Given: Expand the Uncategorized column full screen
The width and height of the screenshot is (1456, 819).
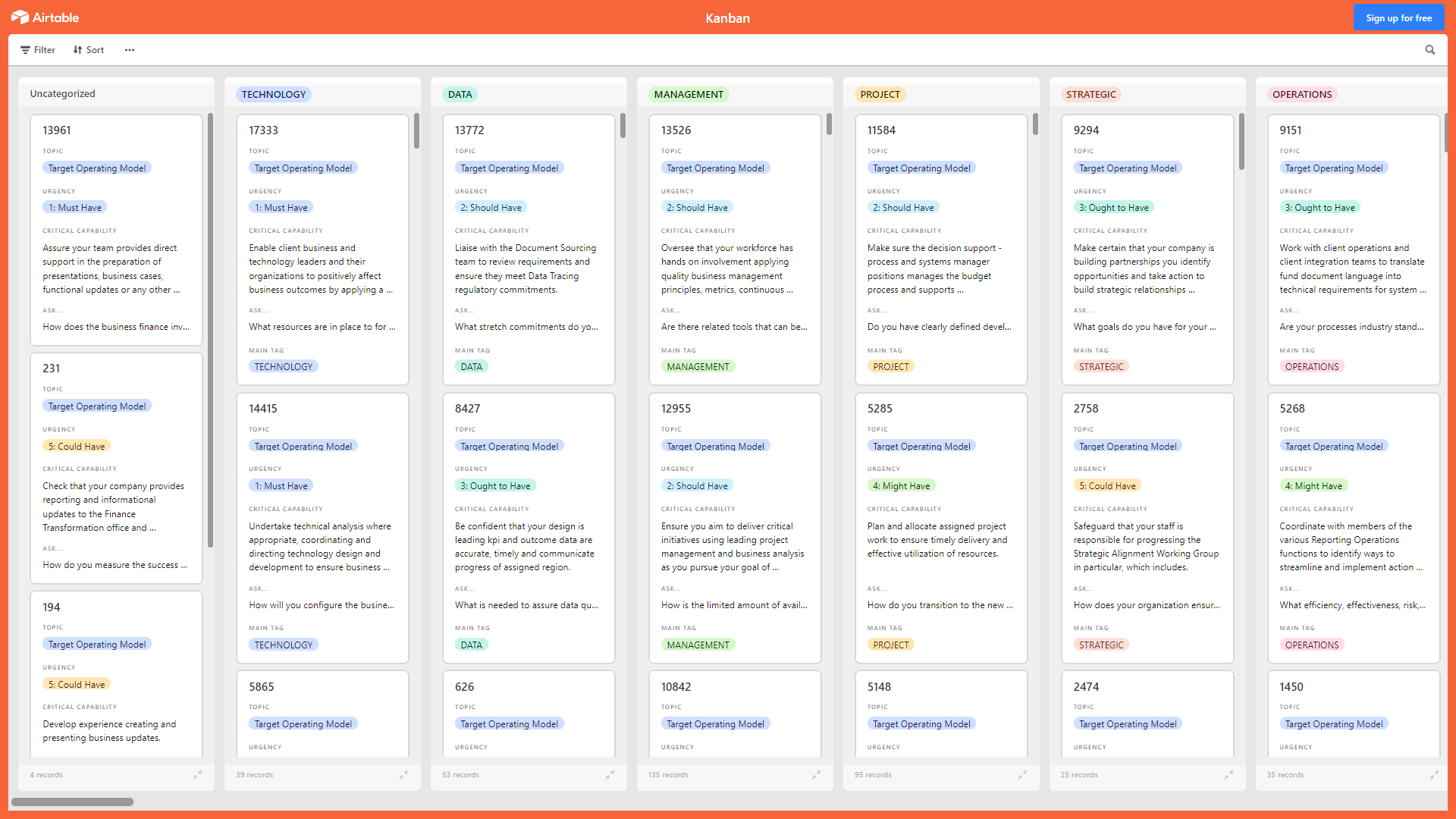Looking at the screenshot, I should (197, 774).
